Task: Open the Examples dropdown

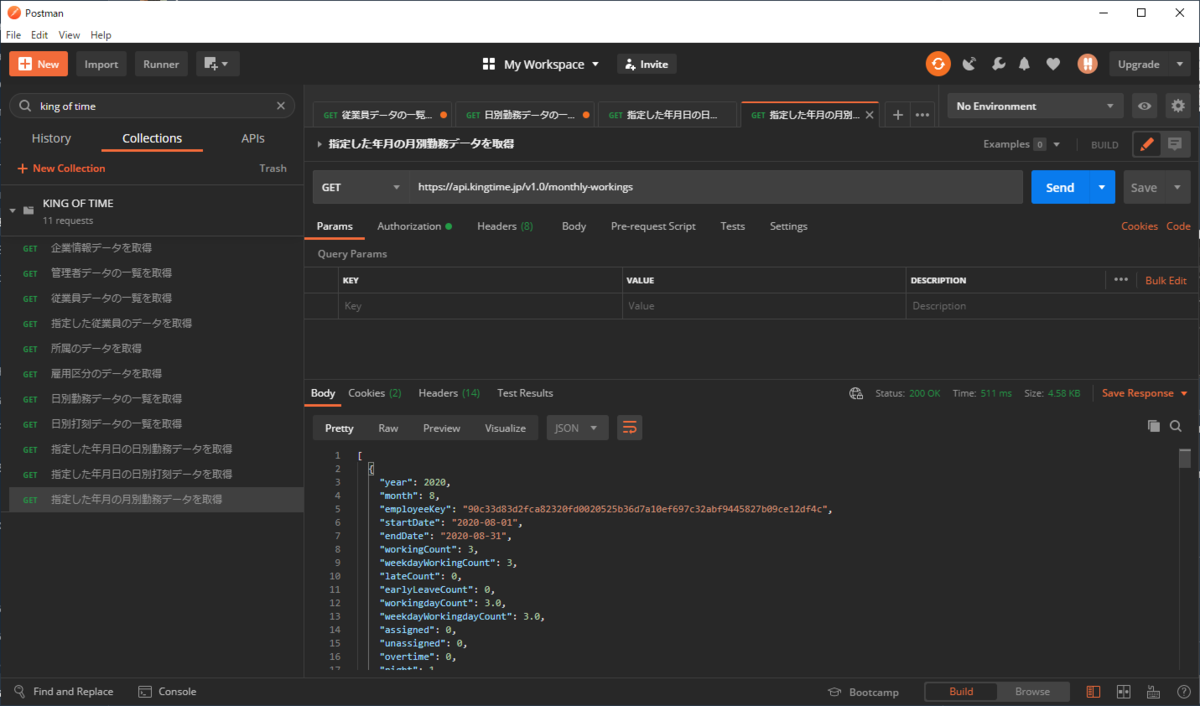Action: click(x=1021, y=144)
